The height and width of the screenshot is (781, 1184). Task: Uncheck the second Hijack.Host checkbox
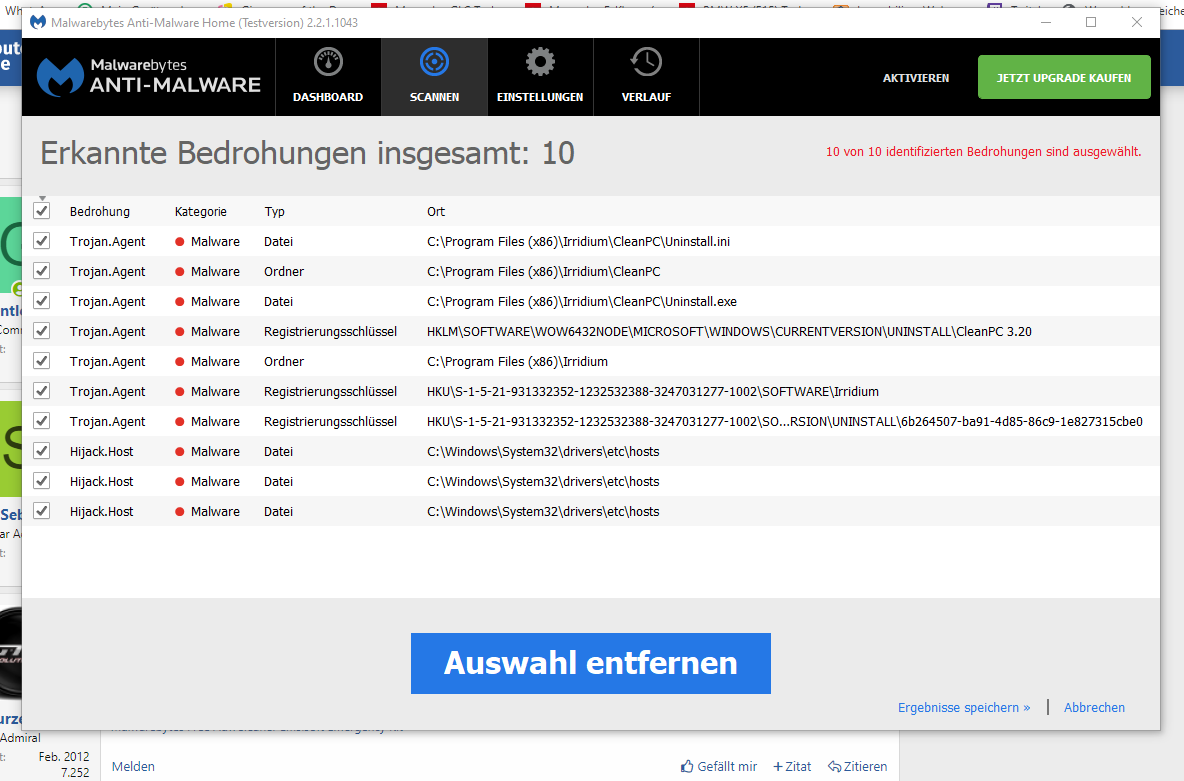[42, 481]
